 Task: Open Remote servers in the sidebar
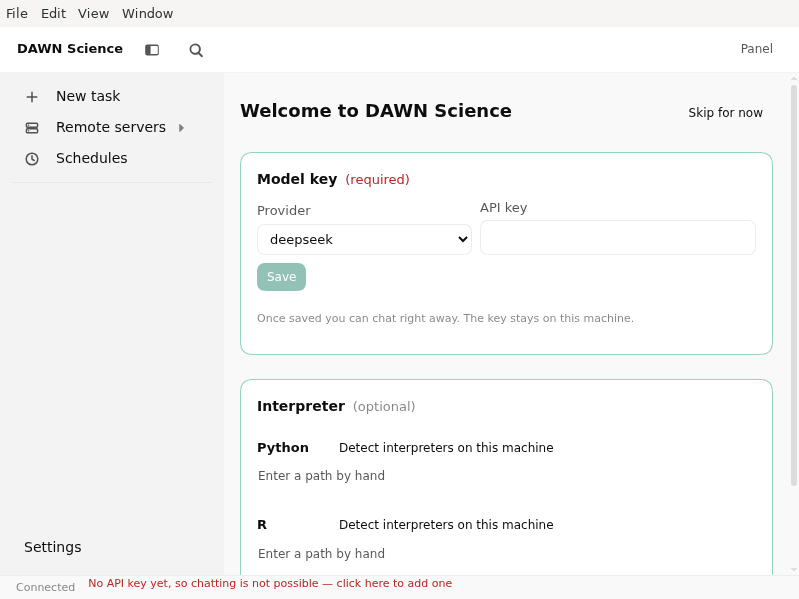(111, 127)
